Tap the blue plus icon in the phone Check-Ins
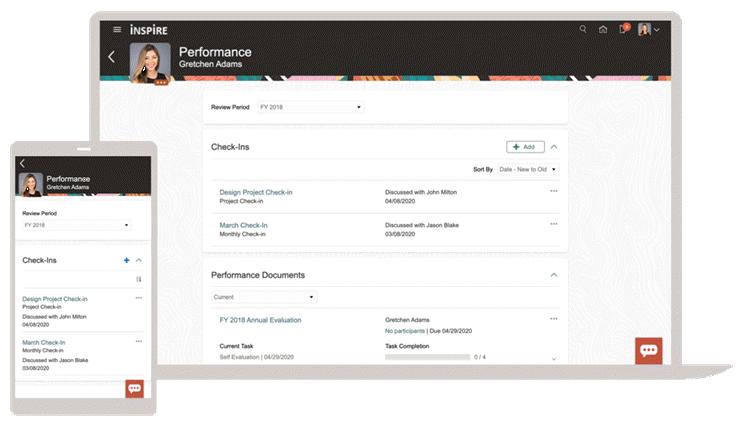The height and width of the screenshot is (427, 743). coord(126,260)
